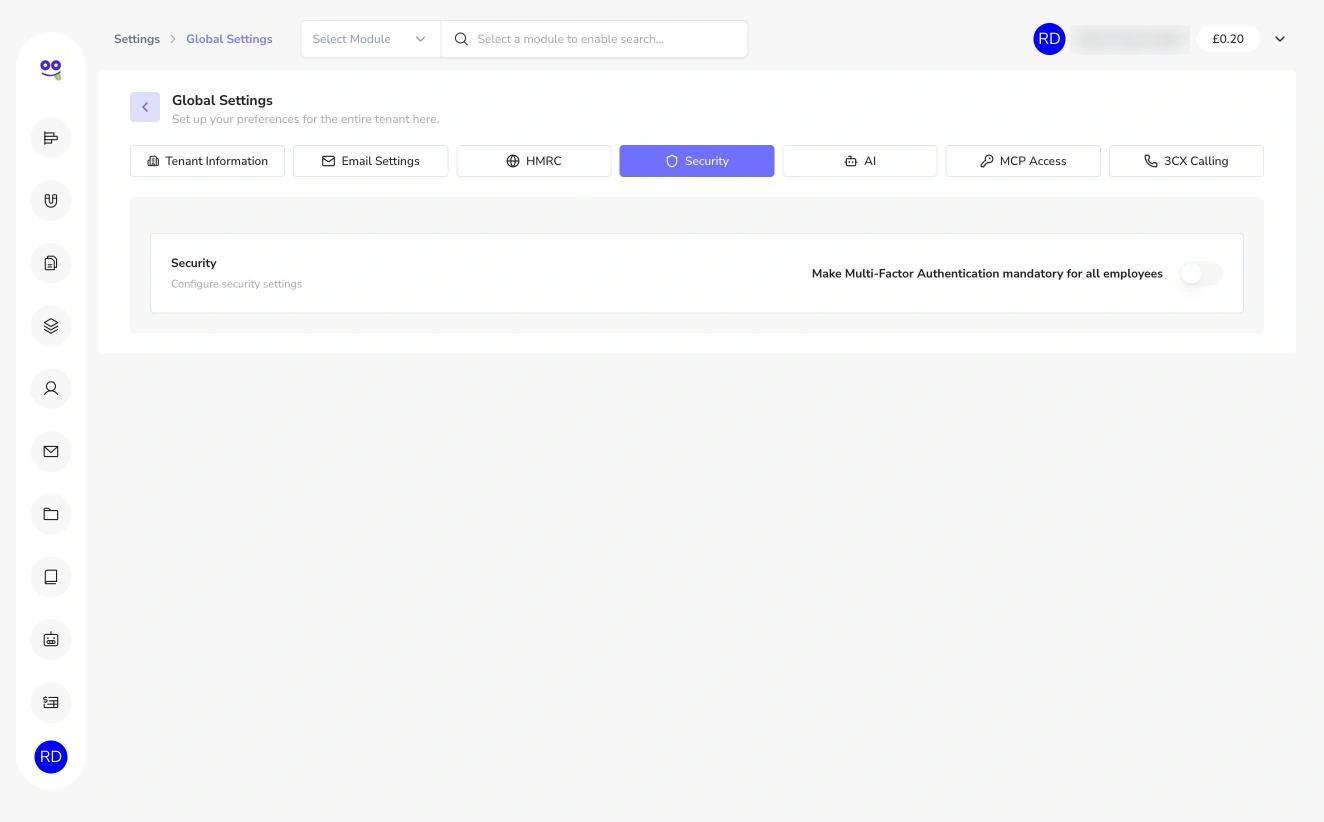Click the Global Settings breadcrumb
Viewport: 1324px width, 822px height.
point(229,39)
